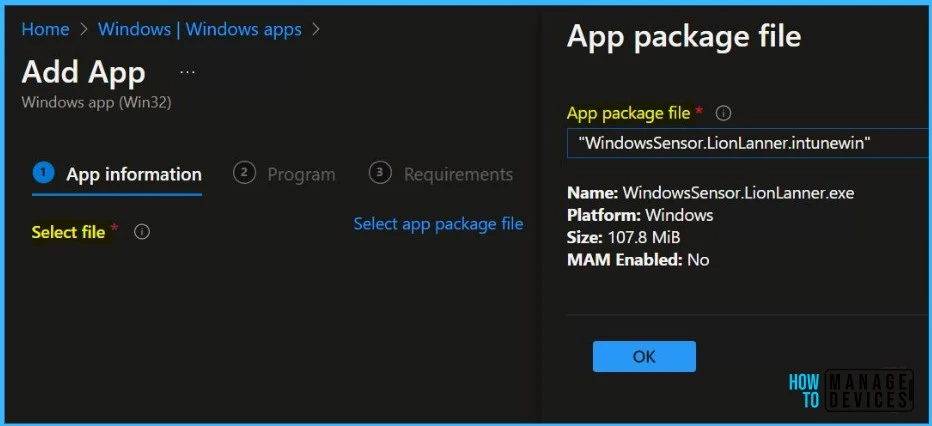Click the info icon next to Select file
The width and height of the screenshot is (932, 426).
(142, 232)
